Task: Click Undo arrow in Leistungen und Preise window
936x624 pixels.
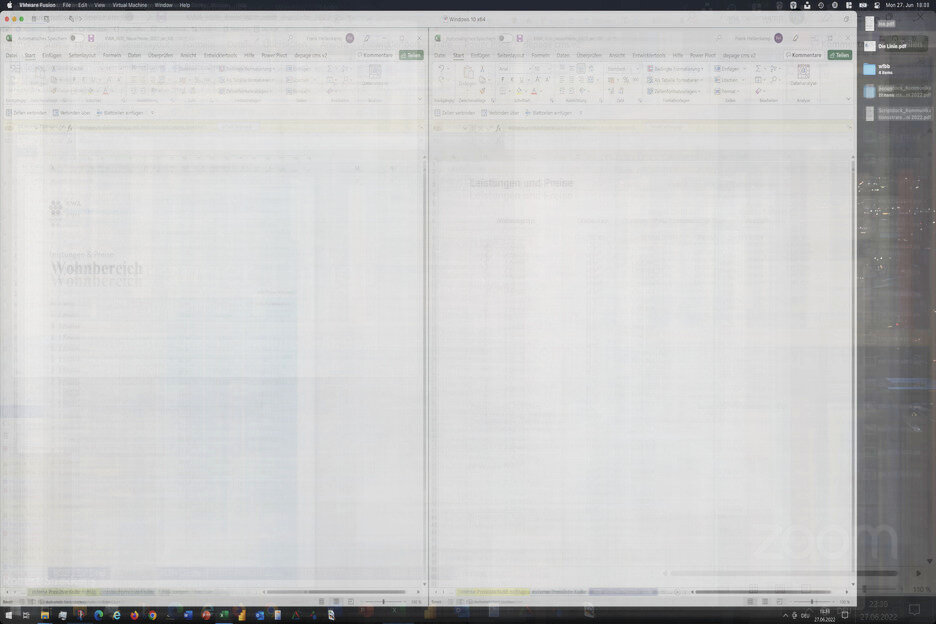Action: point(442,69)
